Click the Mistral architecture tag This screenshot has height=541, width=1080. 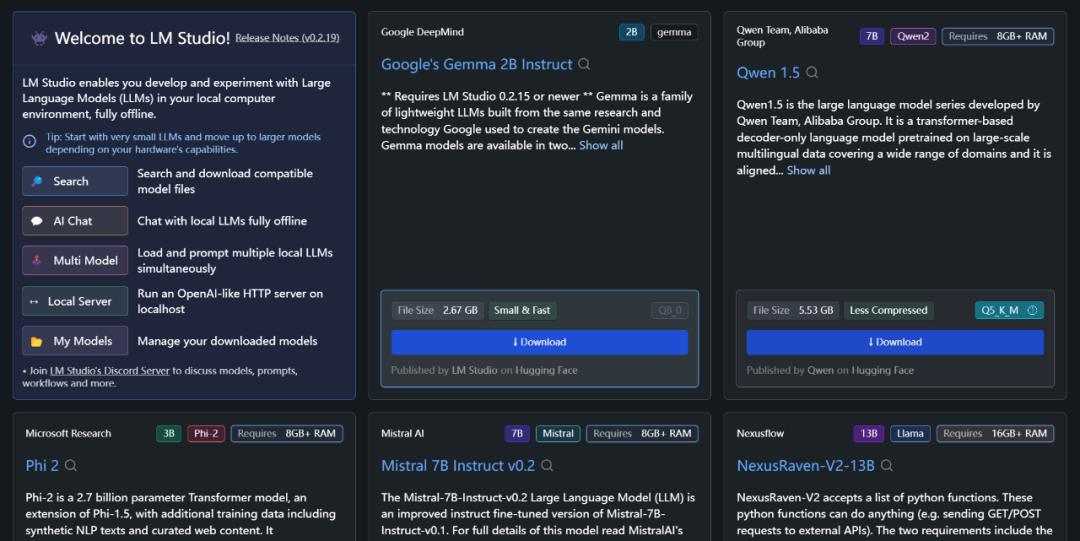pos(558,433)
